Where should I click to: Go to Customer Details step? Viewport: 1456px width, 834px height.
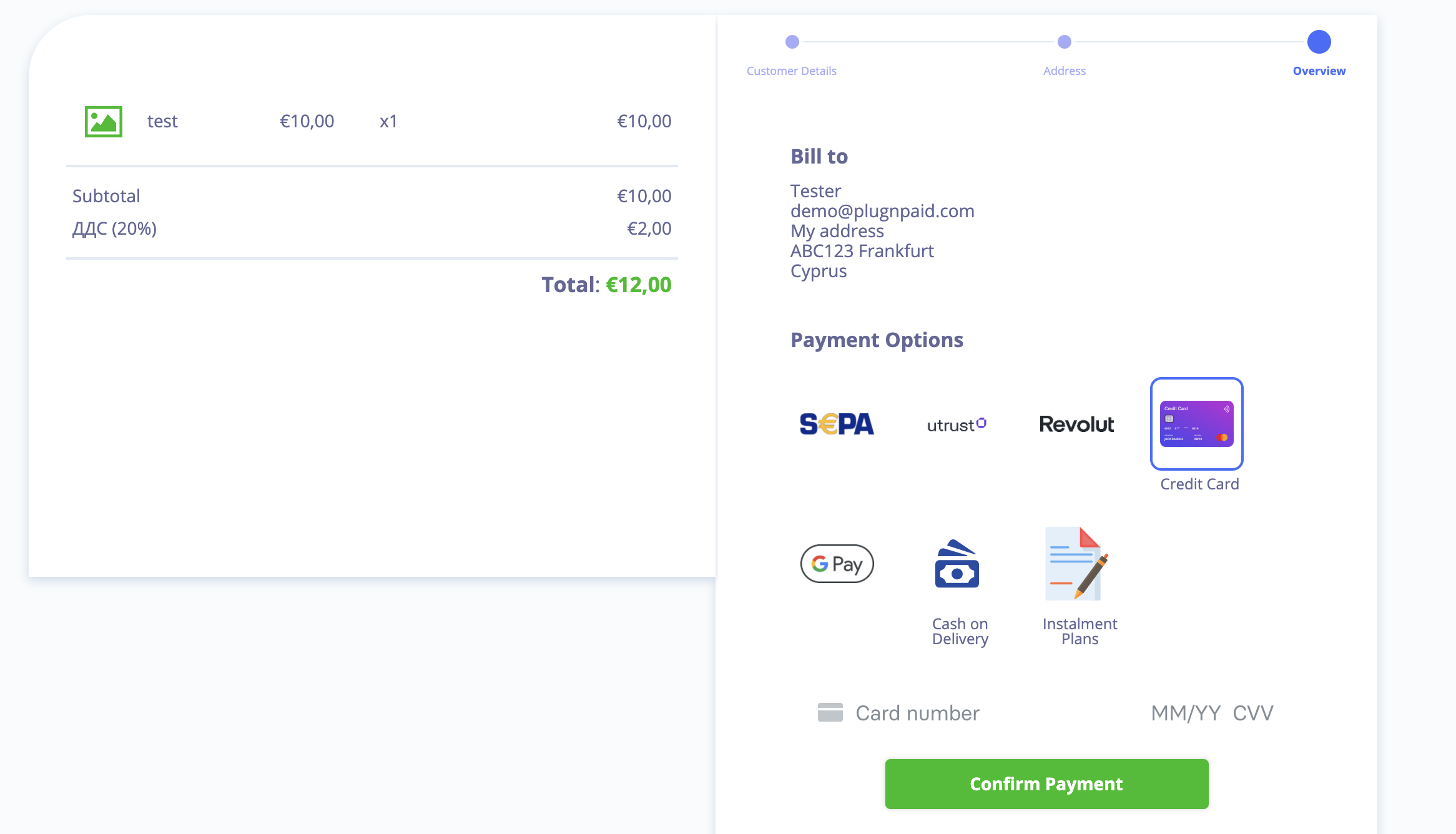[791, 71]
